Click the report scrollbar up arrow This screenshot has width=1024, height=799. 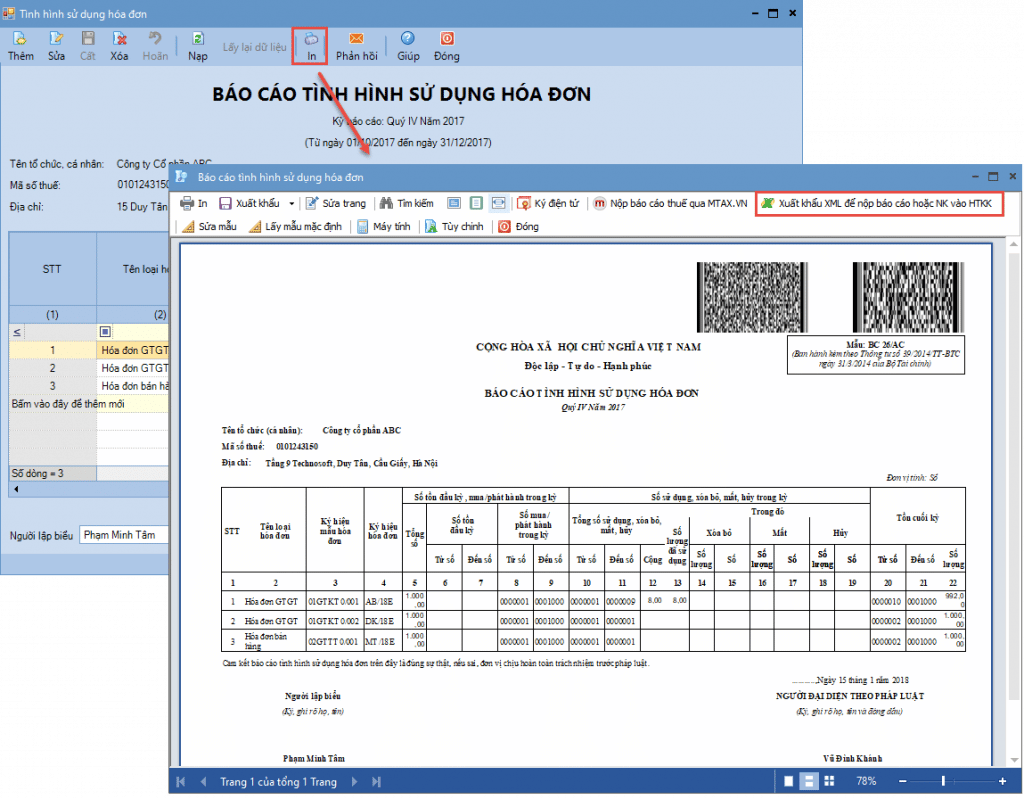pos(1014,244)
